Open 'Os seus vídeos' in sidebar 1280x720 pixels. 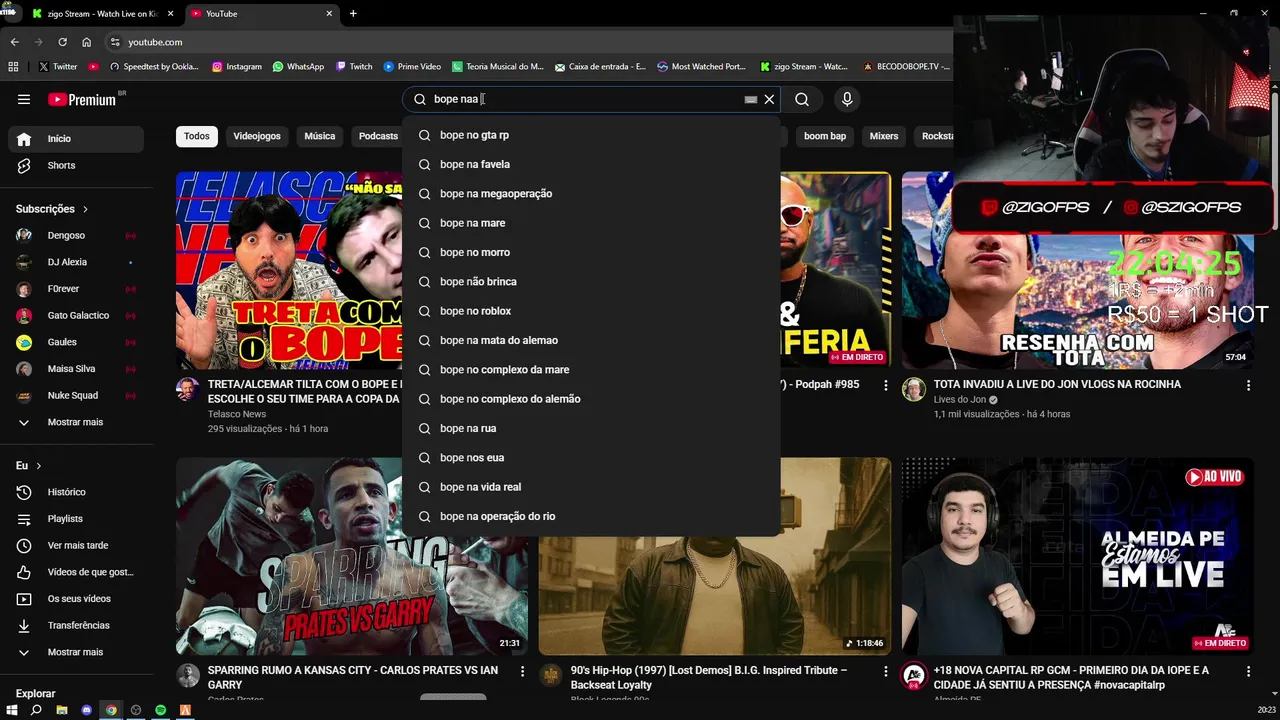click(76, 599)
